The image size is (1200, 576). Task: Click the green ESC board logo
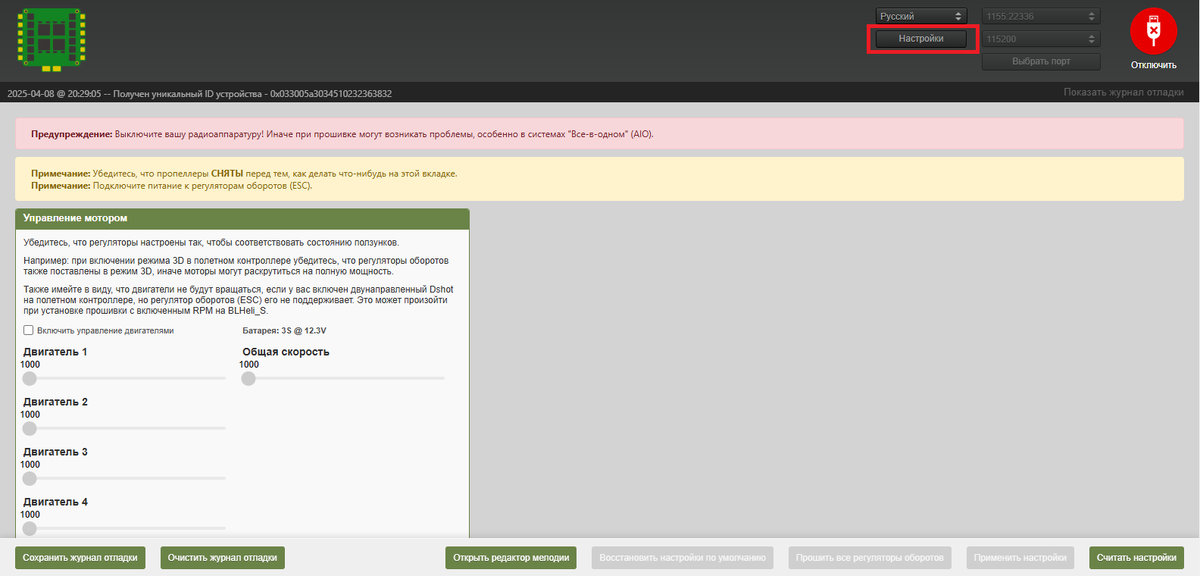click(x=51, y=38)
